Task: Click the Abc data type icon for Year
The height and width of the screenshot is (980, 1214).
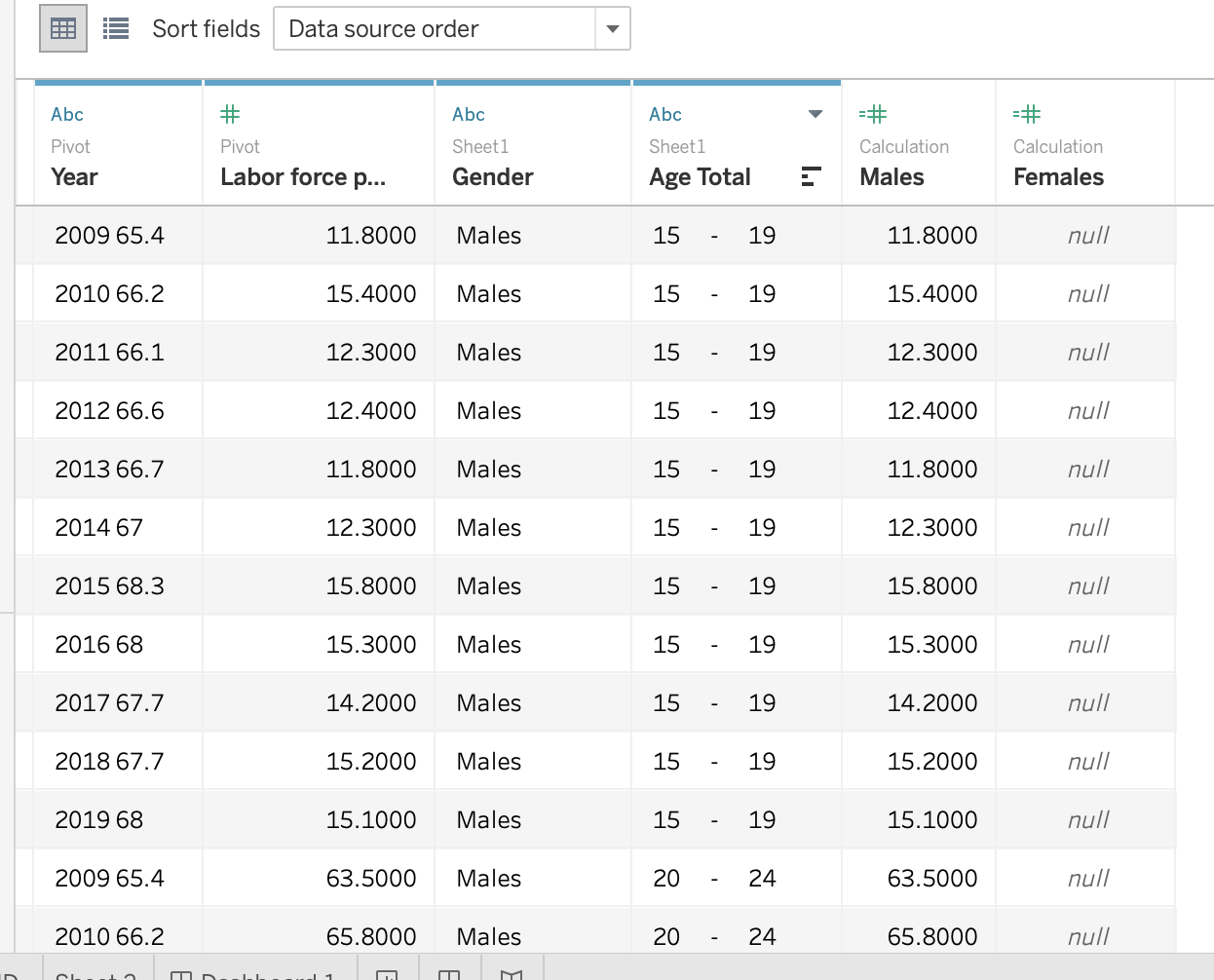Action: click(67, 114)
